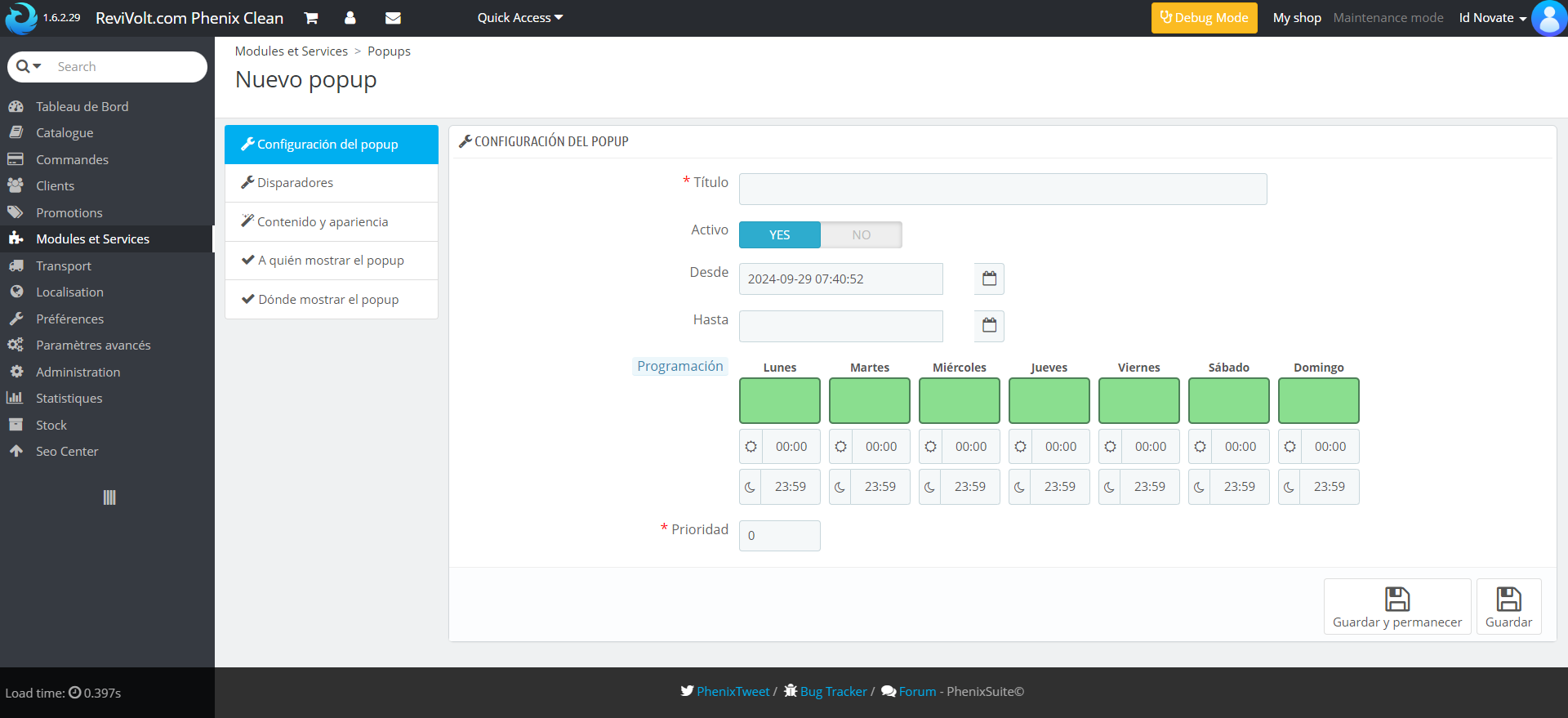Toggle the Martes green schedule box
This screenshot has height=718, width=1568.
click(870, 400)
